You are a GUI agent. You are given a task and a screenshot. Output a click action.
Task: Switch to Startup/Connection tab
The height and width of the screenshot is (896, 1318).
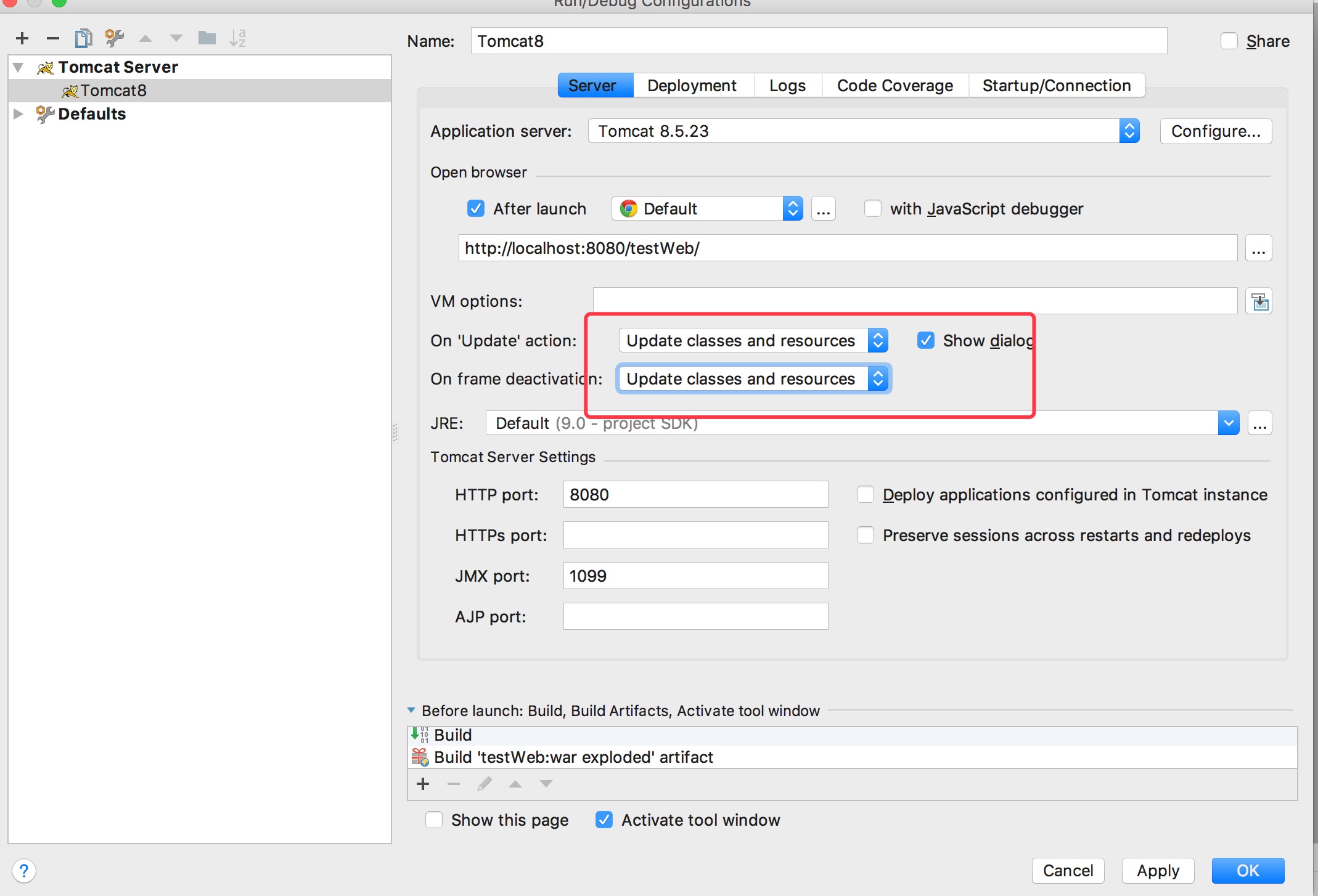coord(1057,86)
